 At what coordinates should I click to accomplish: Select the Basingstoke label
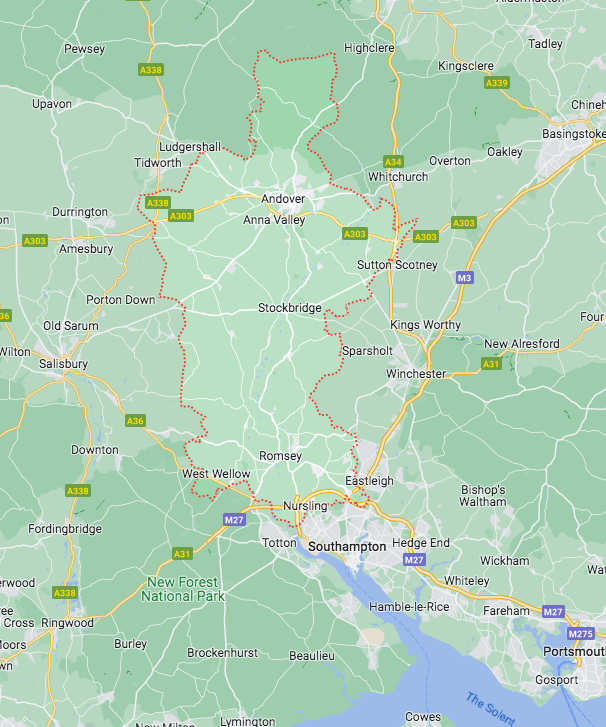tap(574, 134)
